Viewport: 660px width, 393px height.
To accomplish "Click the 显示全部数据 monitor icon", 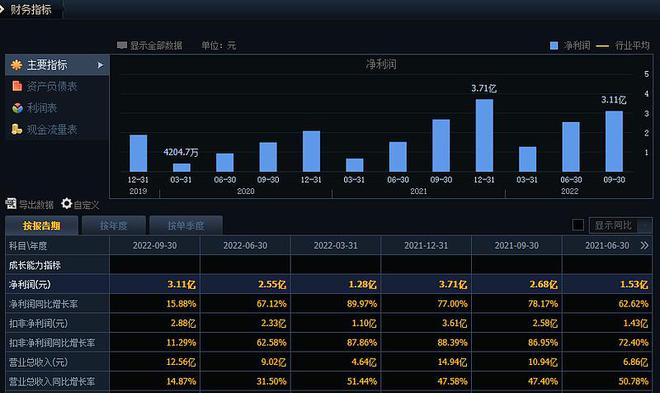I will click(x=122, y=45).
